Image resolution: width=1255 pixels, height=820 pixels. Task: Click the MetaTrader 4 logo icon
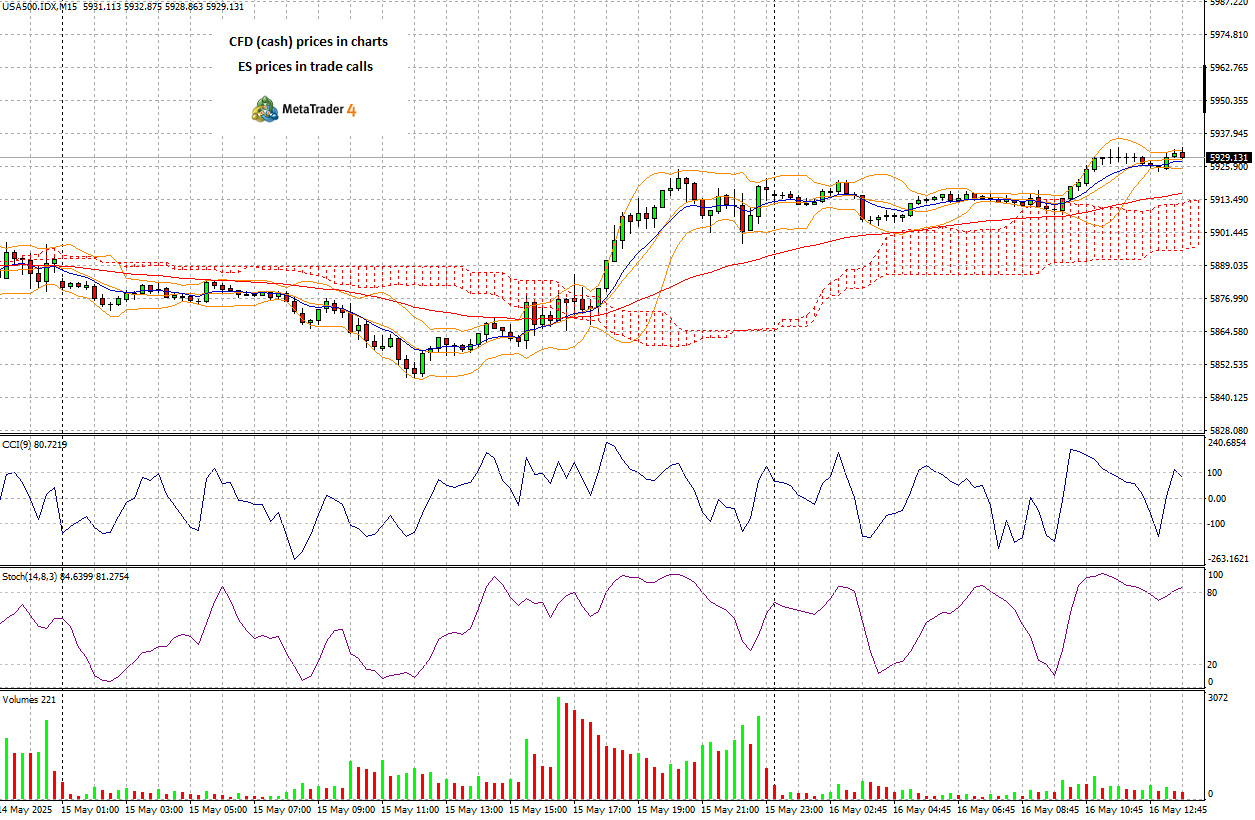point(265,109)
